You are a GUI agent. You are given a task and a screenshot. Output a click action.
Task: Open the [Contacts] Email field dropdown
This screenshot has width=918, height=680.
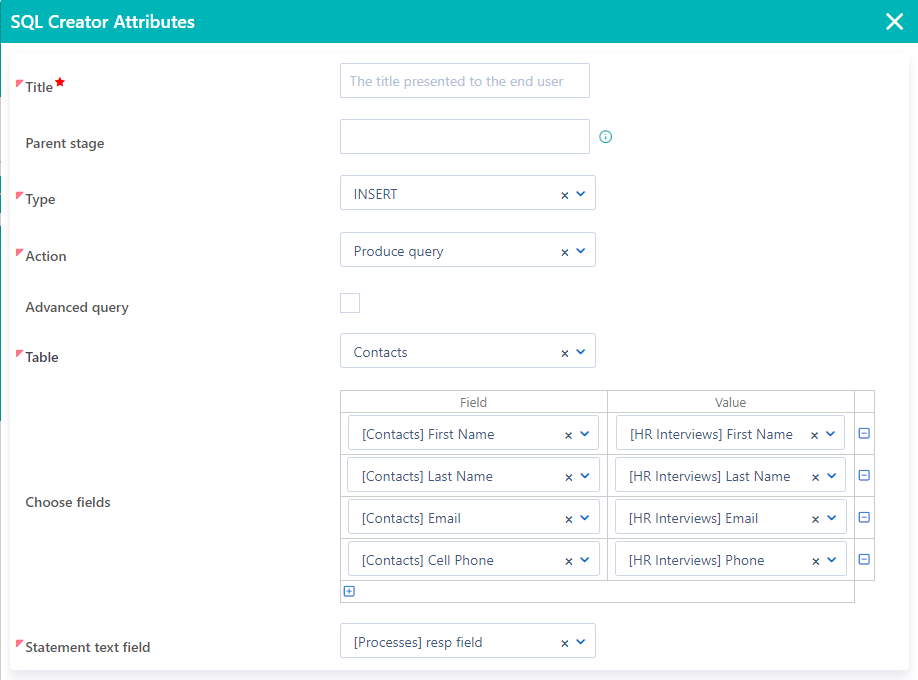(x=584, y=517)
